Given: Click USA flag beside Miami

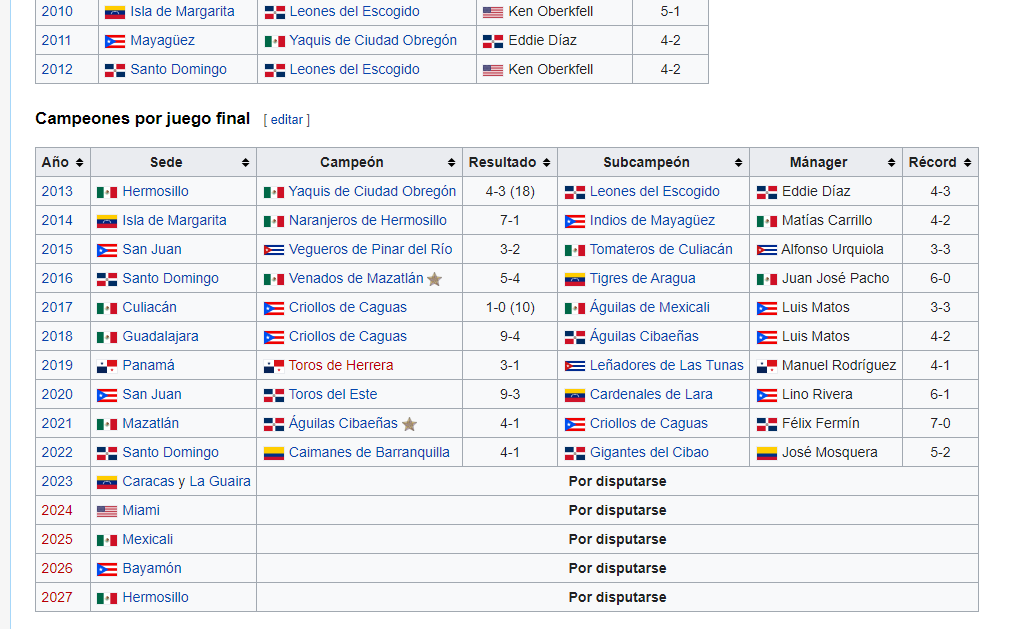Looking at the screenshot, I should tap(107, 511).
